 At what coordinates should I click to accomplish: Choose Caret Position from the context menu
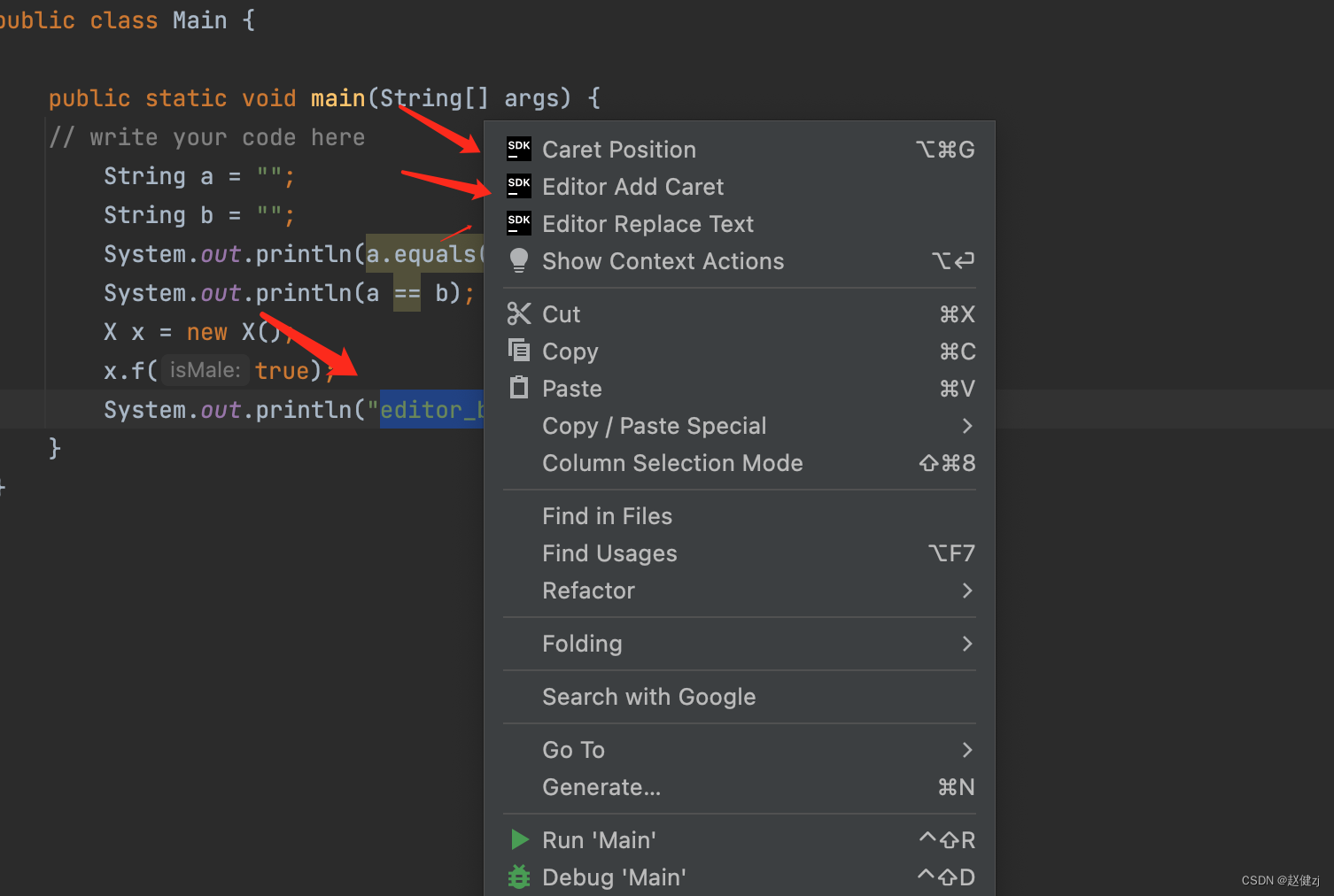click(740, 150)
